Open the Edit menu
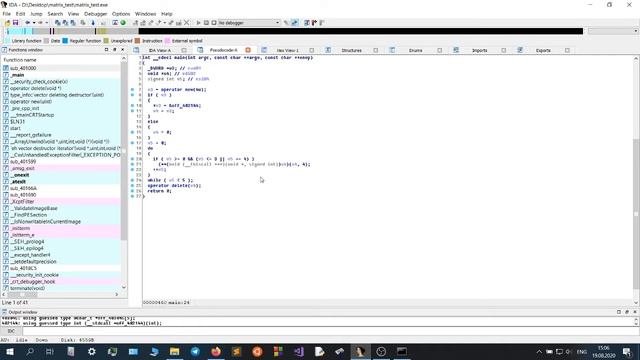Viewport: 640px width, 360px height. [20, 14]
